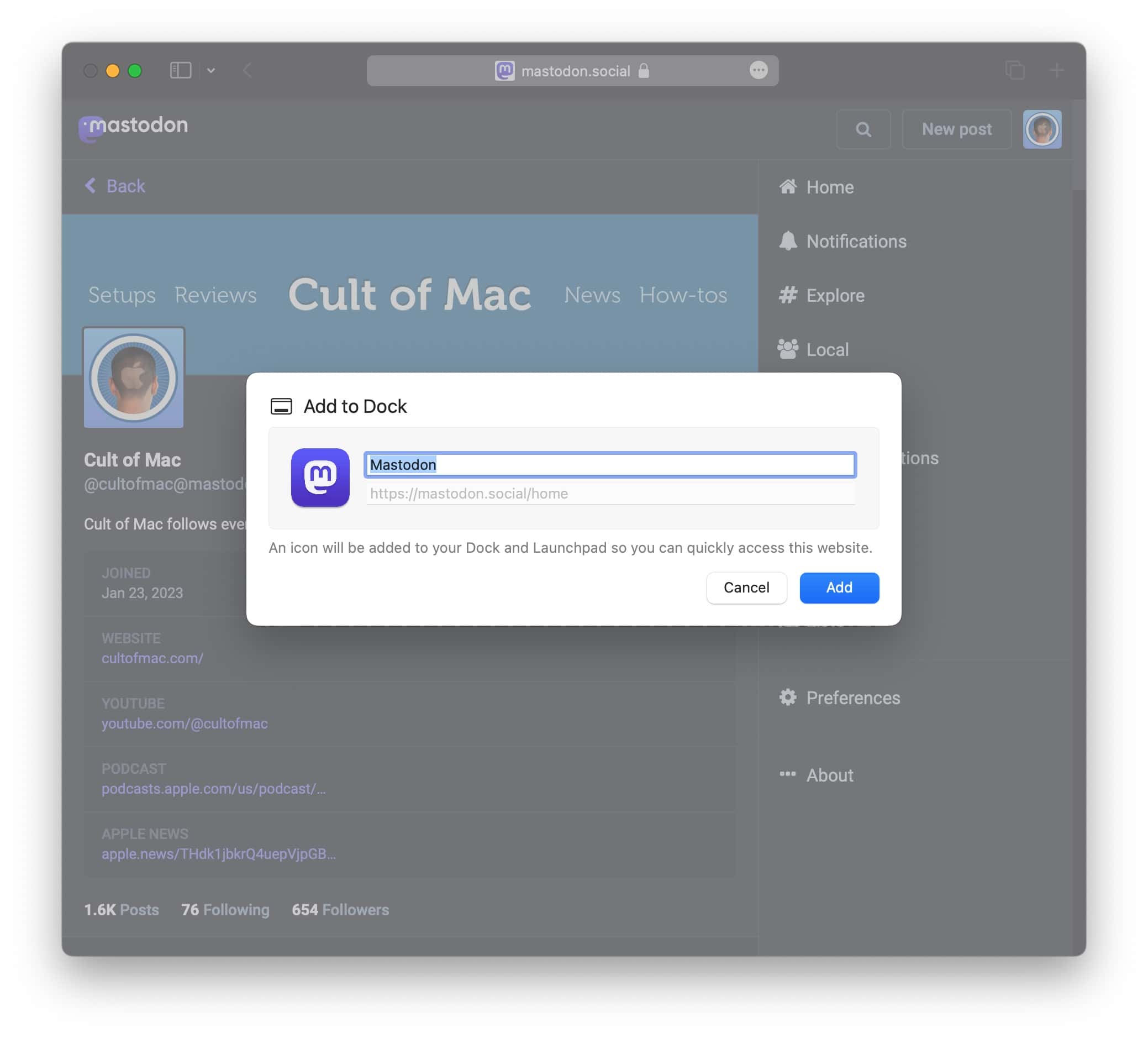Click the Add button in dialog
The height and width of the screenshot is (1038, 1148).
click(x=839, y=588)
